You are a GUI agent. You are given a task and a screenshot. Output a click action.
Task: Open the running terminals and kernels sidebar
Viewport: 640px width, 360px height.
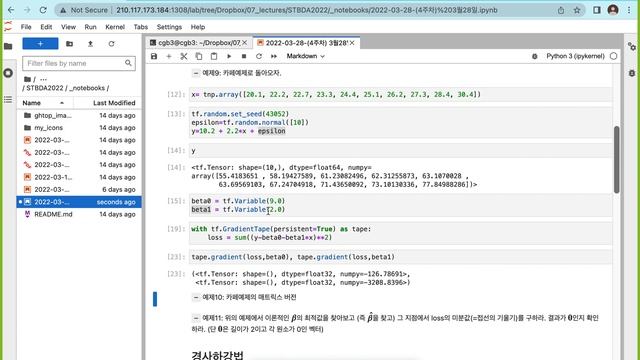point(8,73)
